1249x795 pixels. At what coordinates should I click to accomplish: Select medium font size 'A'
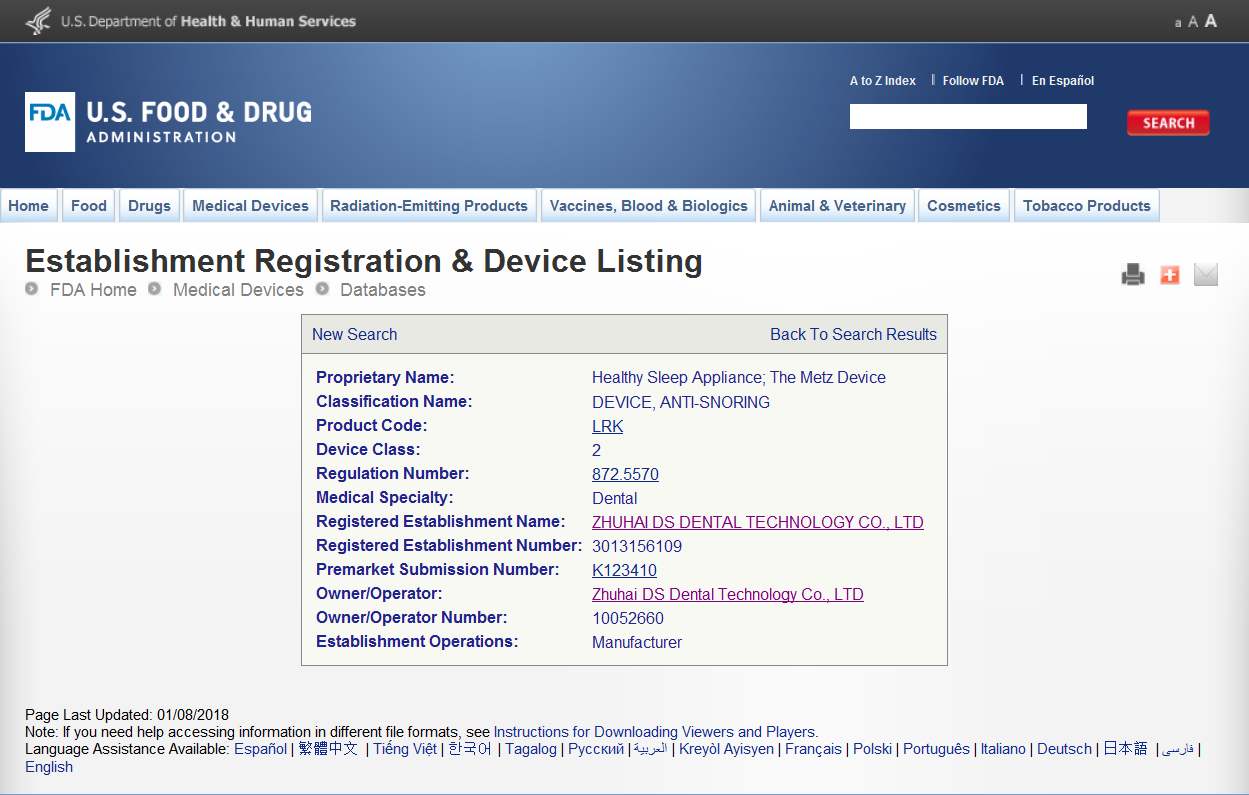[1193, 22]
